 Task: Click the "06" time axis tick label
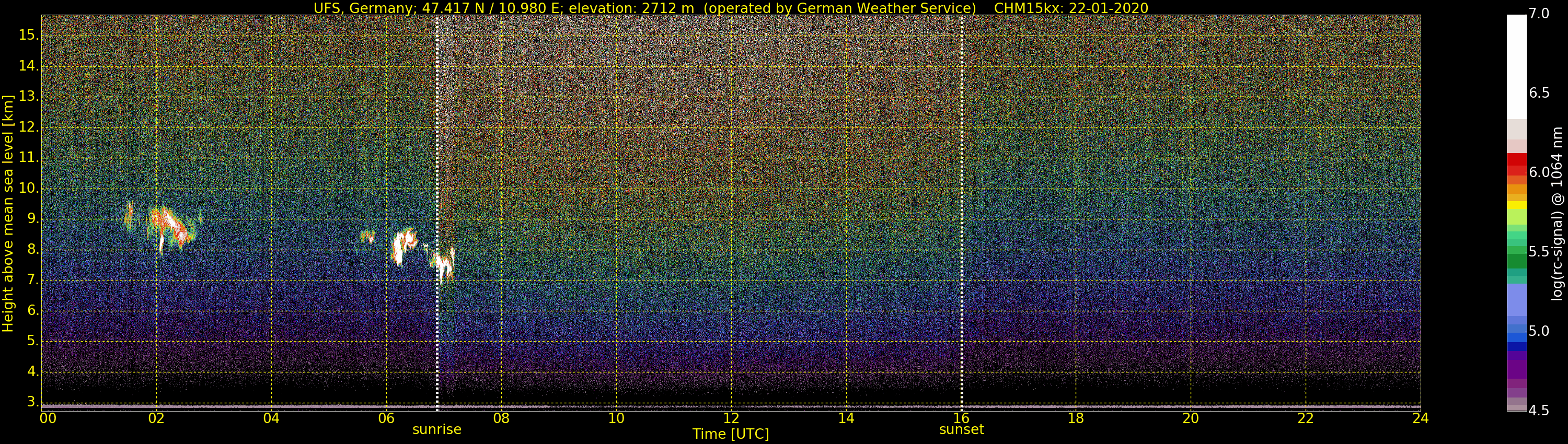[x=387, y=418]
